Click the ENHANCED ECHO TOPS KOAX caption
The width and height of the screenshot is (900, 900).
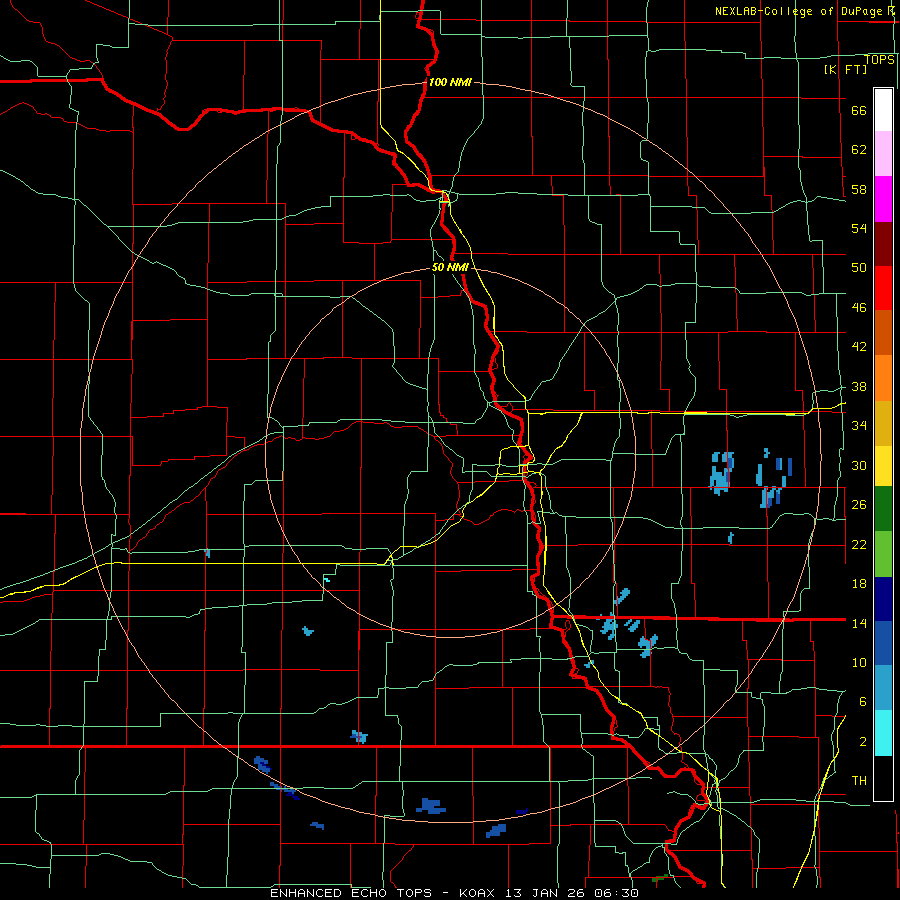[x=454, y=893]
